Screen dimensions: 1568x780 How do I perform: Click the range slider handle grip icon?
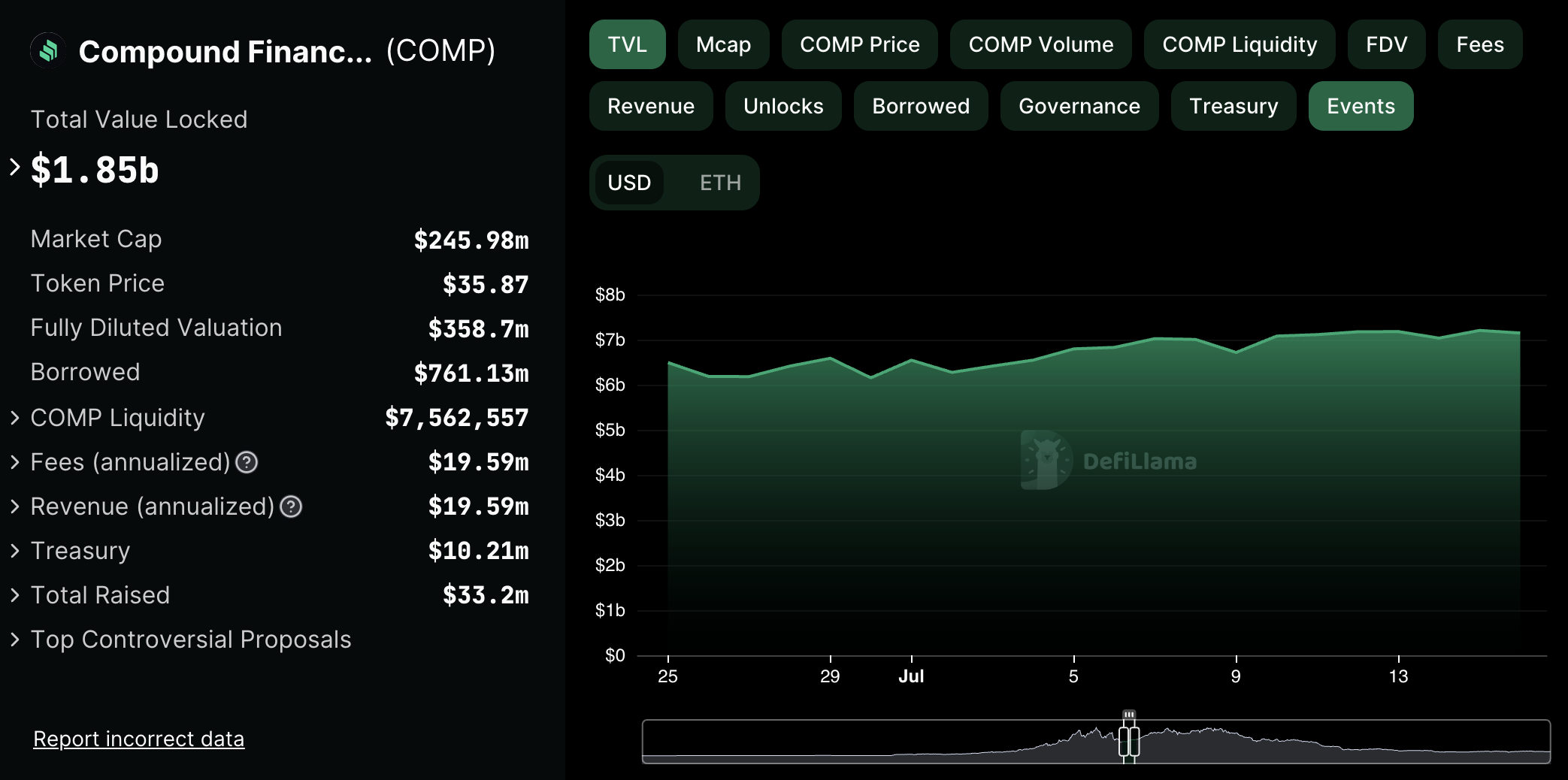point(1129,715)
